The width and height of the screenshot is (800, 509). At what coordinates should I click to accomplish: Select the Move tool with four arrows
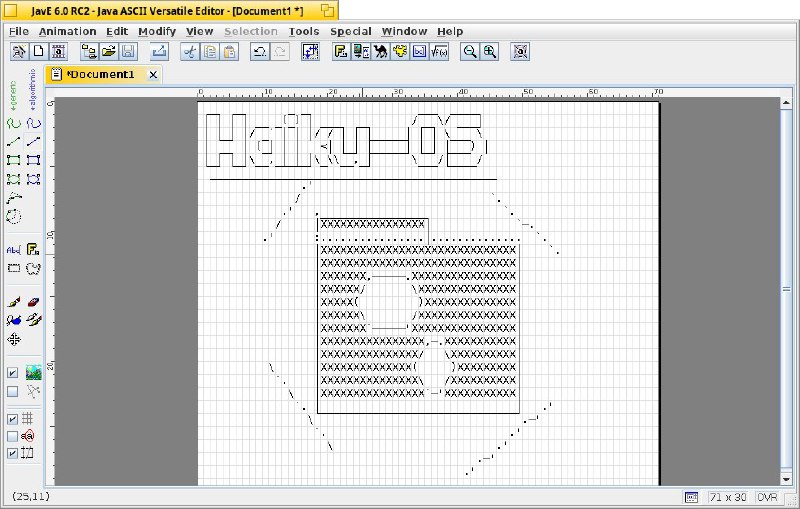(14, 339)
